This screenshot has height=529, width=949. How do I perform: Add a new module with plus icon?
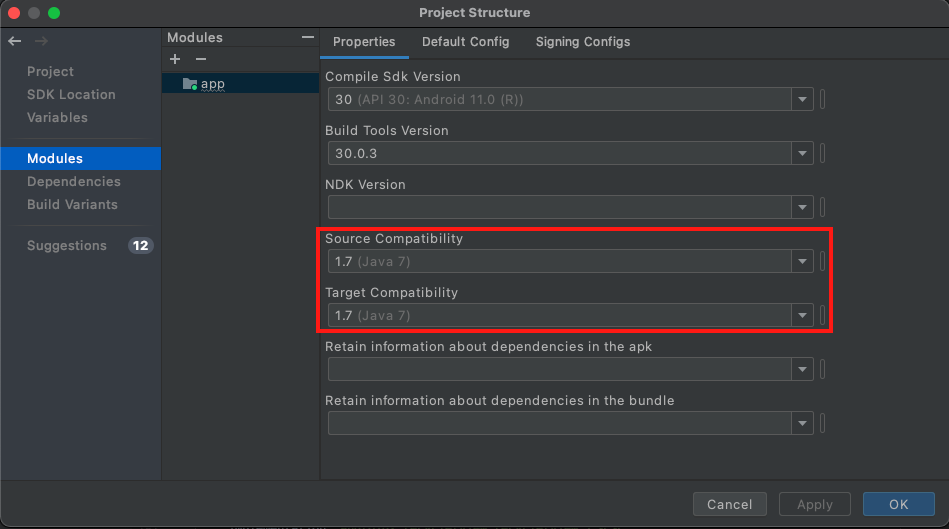[x=175, y=60]
